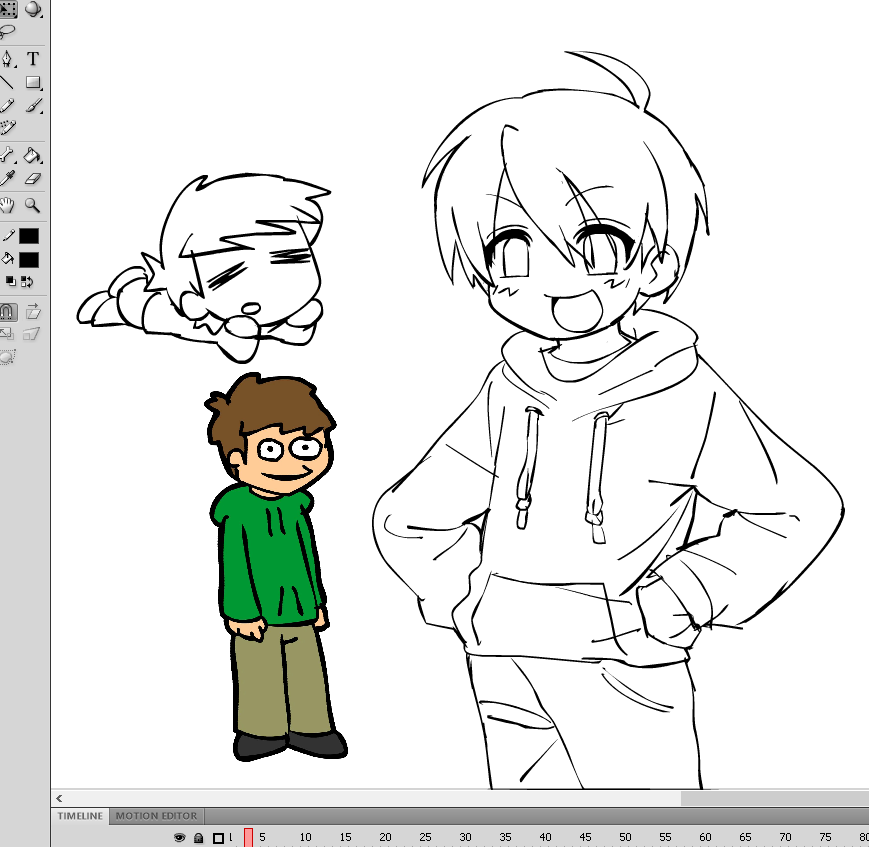Click the fill color bucket icon
The height and width of the screenshot is (847, 869).
pyautogui.click(x=8, y=258)
